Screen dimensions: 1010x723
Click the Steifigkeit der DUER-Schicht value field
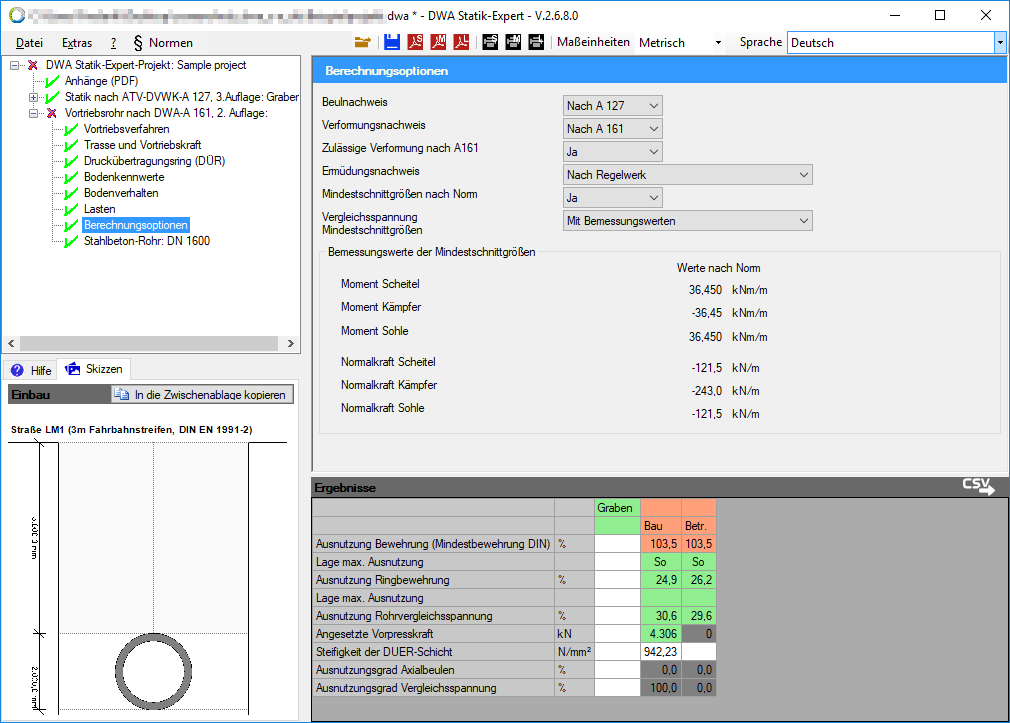coord(660,651)
